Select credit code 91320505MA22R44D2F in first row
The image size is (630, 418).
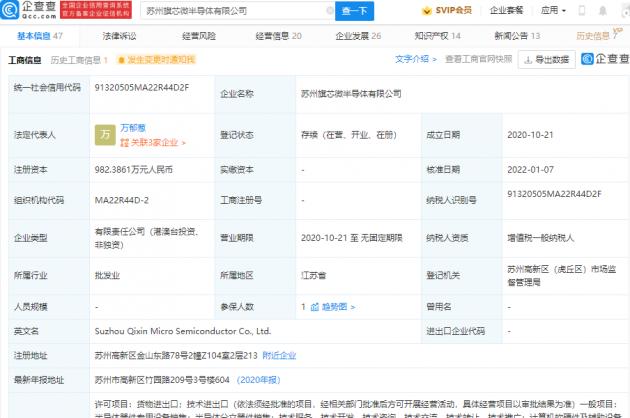point(141,88)
